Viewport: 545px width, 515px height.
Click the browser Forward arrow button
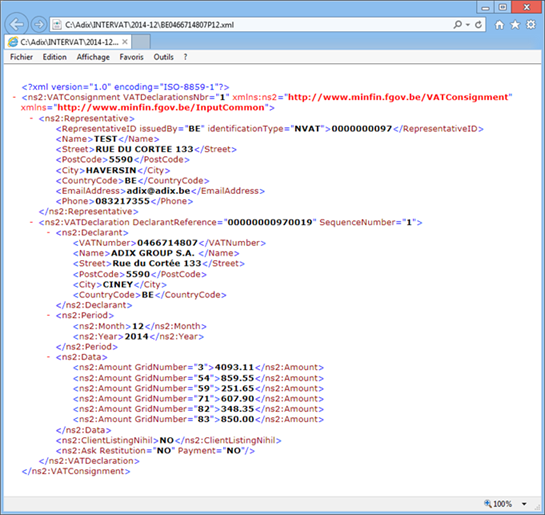(39, 25)
